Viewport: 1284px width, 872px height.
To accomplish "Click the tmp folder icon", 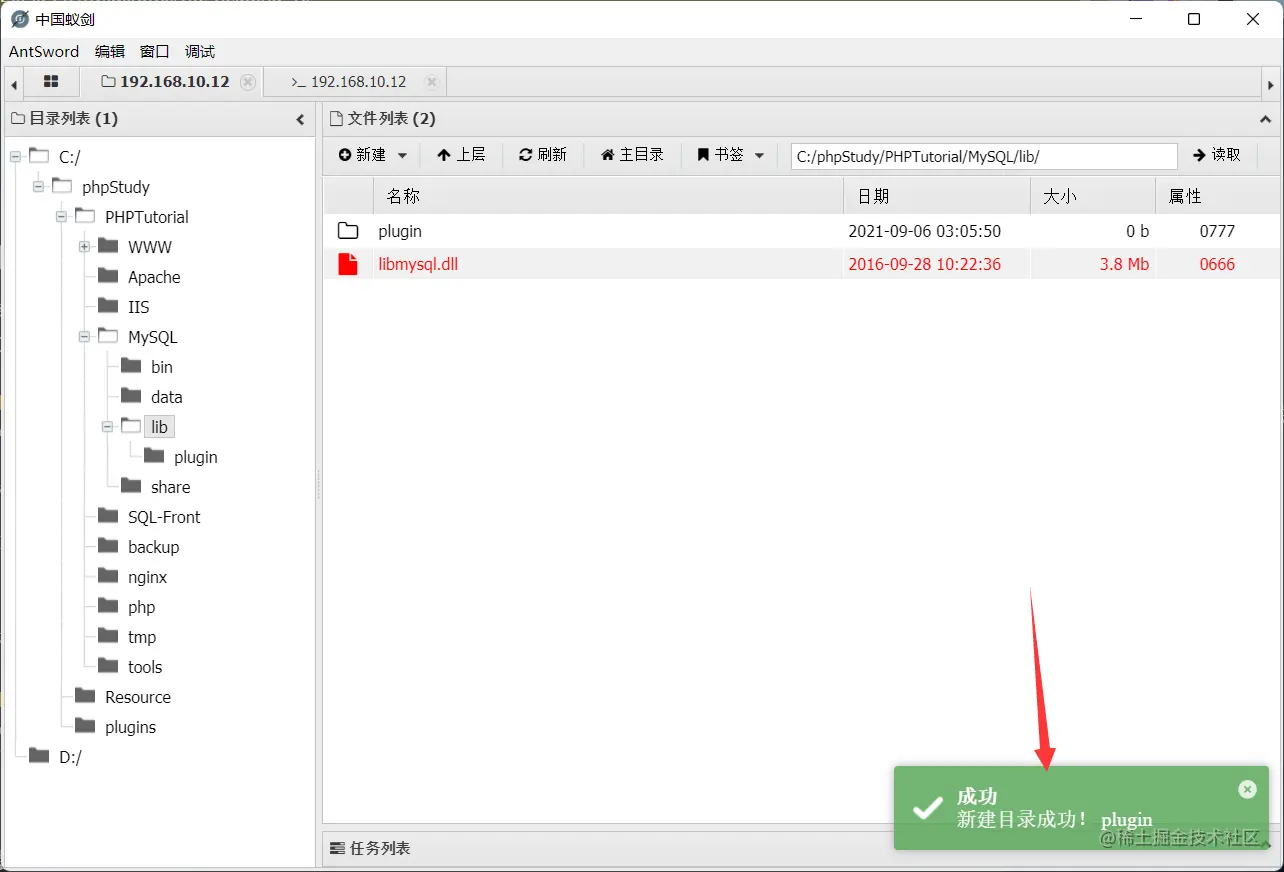I will [108, 636].
